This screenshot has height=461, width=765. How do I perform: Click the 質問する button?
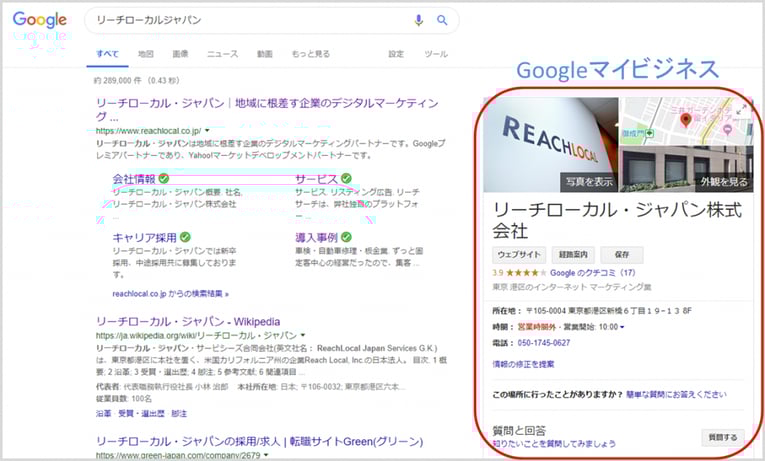pyautogui.click(x=723, y=438)
